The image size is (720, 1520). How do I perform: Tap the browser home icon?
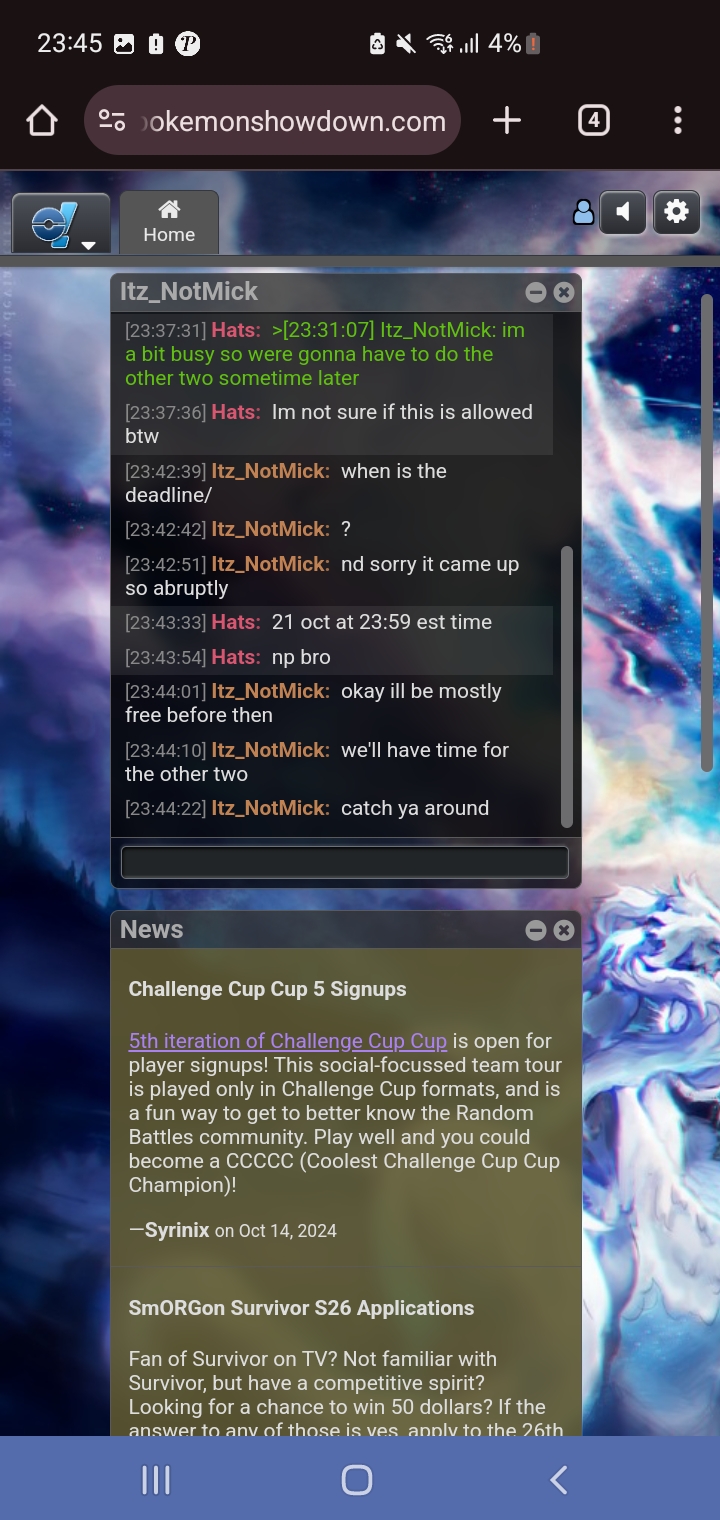coord(42,121)
